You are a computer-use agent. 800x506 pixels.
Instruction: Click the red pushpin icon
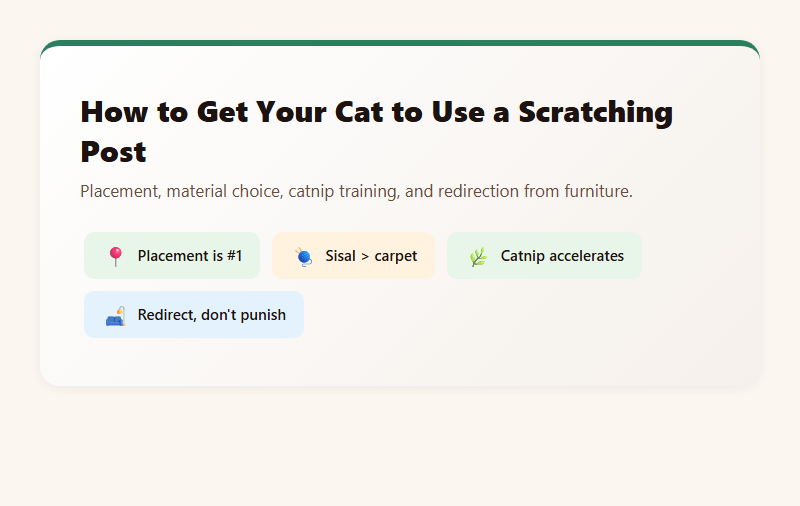coord(115,256)
